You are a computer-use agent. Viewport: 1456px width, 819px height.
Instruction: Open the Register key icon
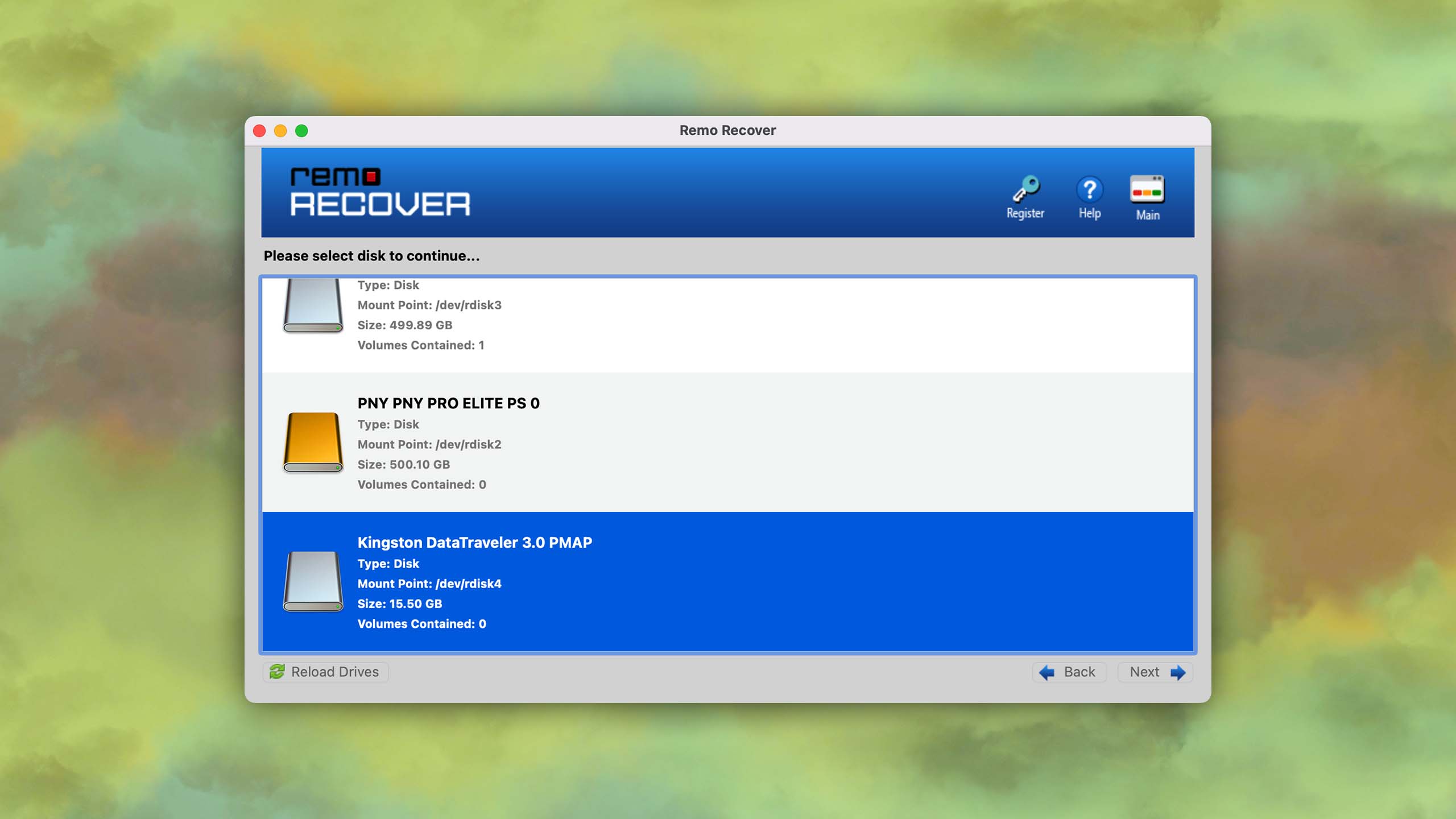click(x=1026, y=189)
